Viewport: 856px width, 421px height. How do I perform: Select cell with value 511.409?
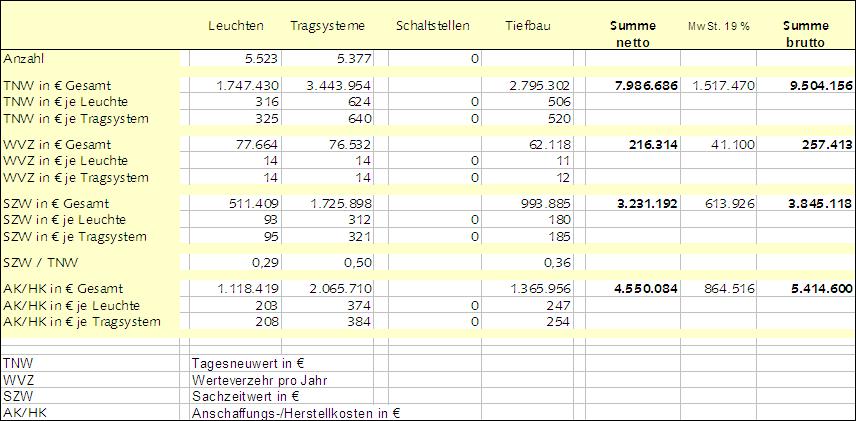pos(252,204)
